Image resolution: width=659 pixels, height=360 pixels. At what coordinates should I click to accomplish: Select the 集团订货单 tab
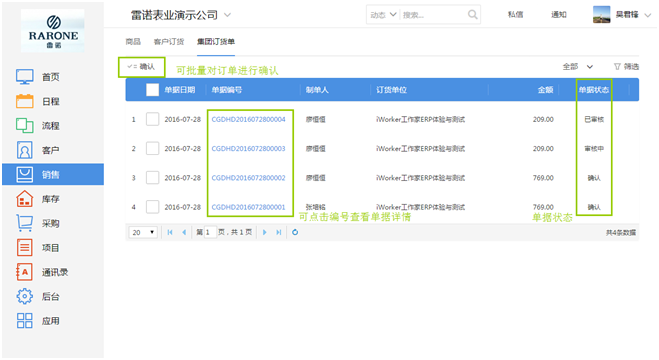[216, 42]
